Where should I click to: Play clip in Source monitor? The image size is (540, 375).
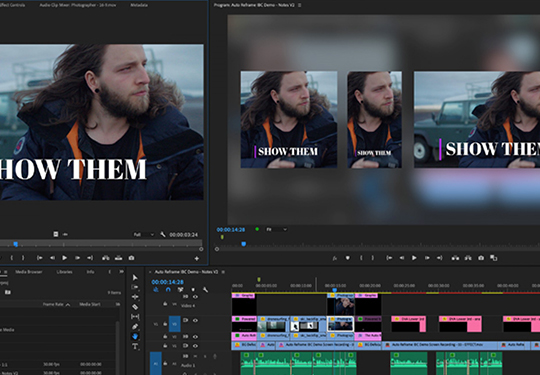(x=64, y=258)
